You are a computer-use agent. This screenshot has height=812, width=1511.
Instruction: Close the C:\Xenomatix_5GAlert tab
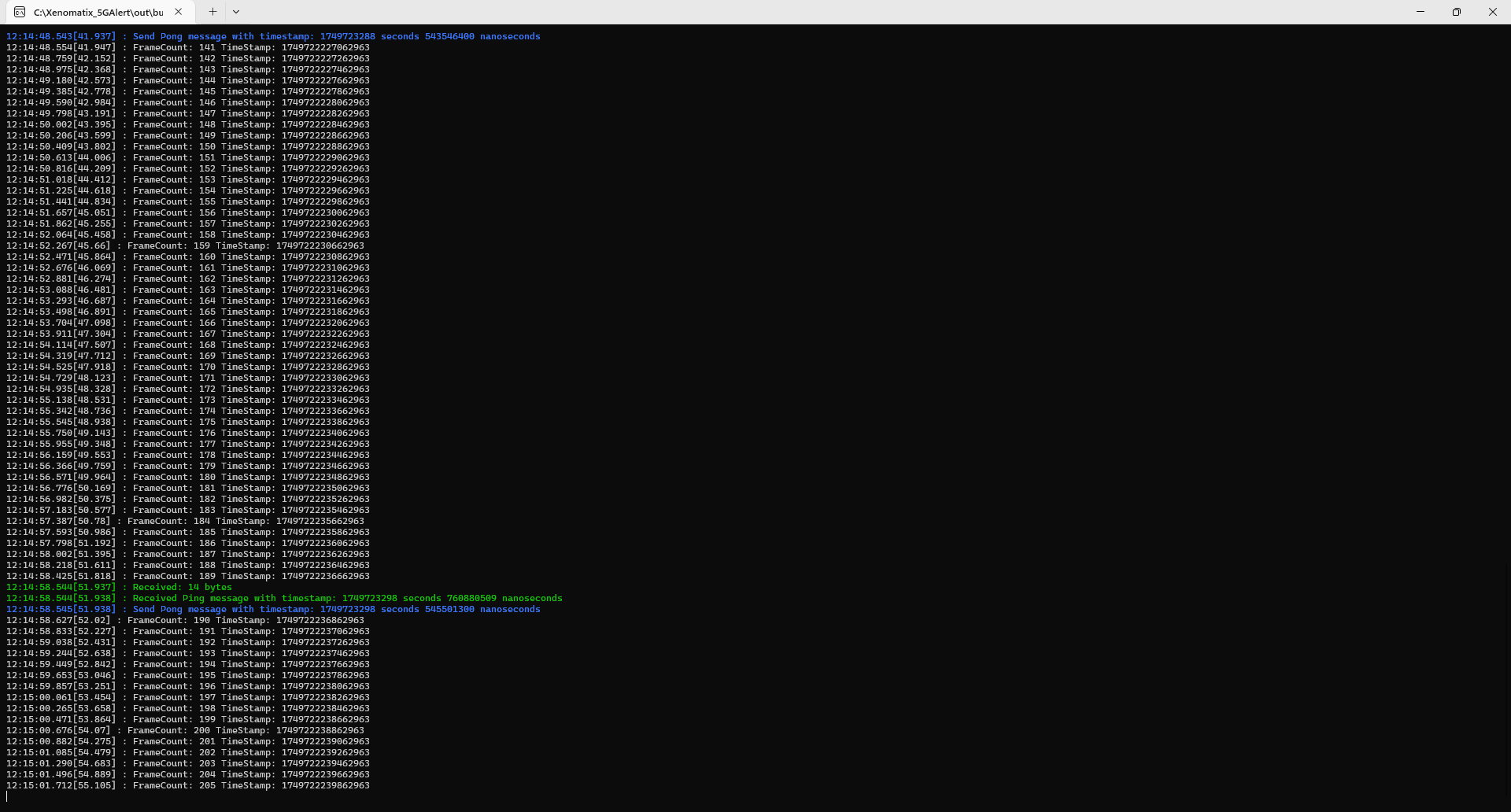coord(179,12)
